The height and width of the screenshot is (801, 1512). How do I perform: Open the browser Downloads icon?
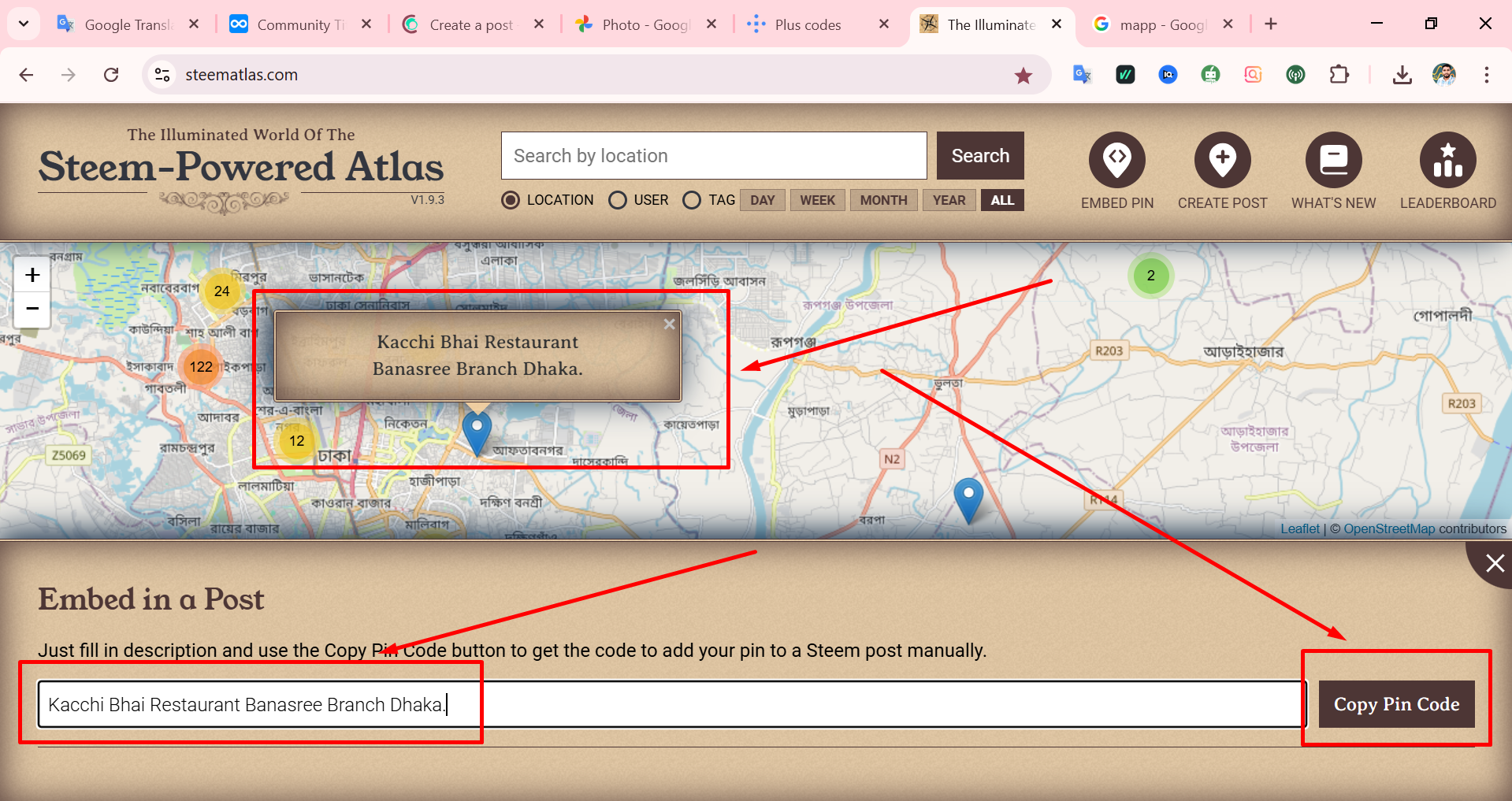[x=1402, y=75]
